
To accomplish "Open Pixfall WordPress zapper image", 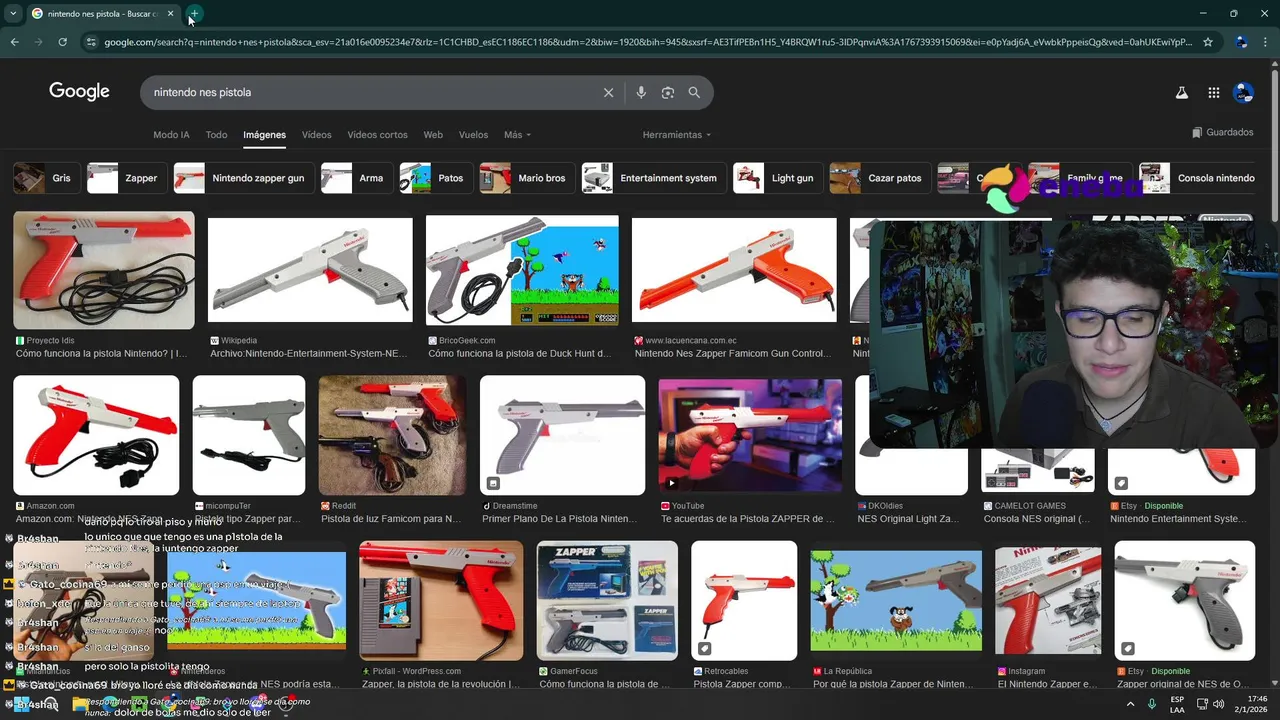I will tap(441, 601).
